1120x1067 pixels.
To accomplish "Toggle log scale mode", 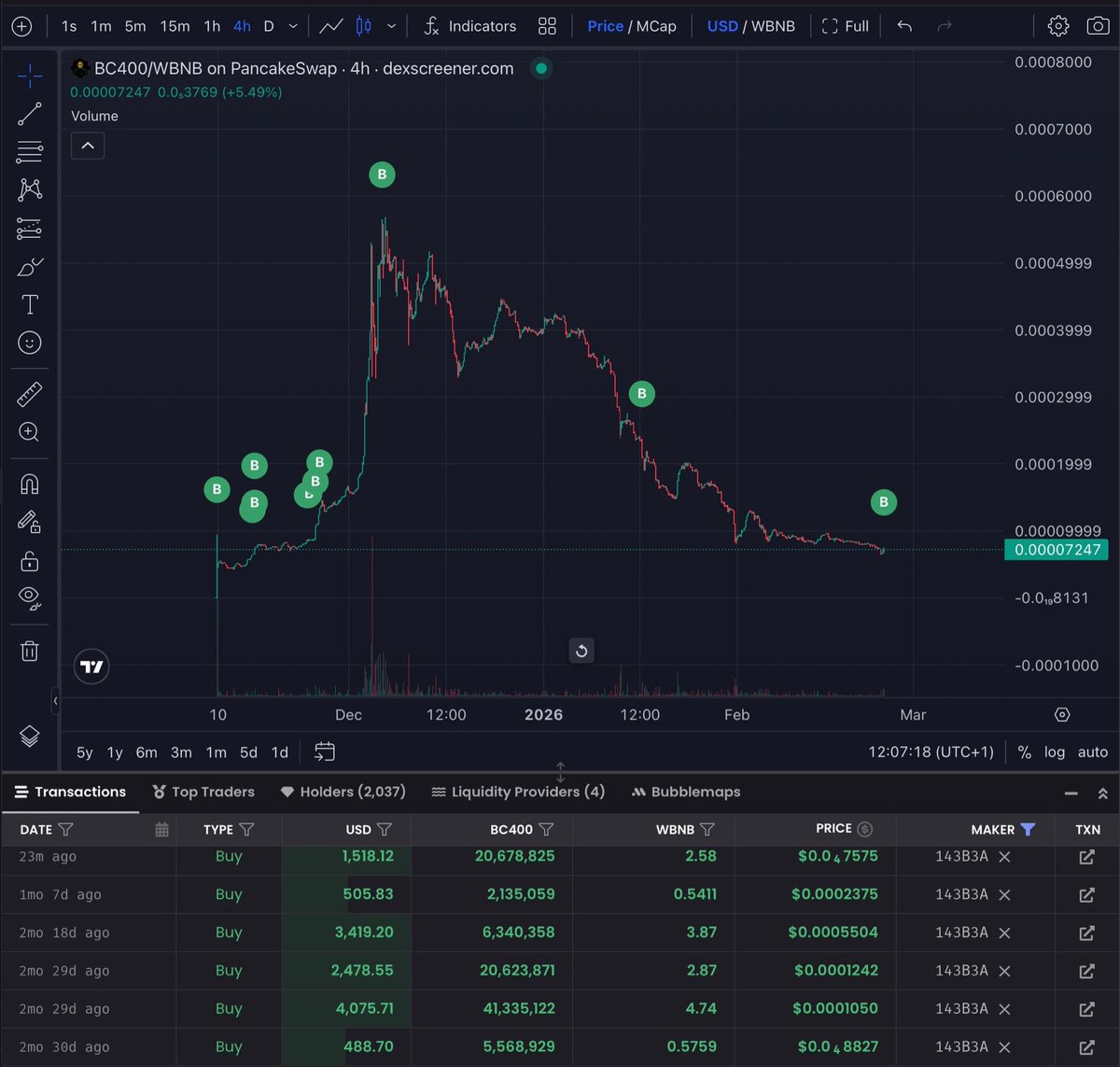I will coord(1055,752).
